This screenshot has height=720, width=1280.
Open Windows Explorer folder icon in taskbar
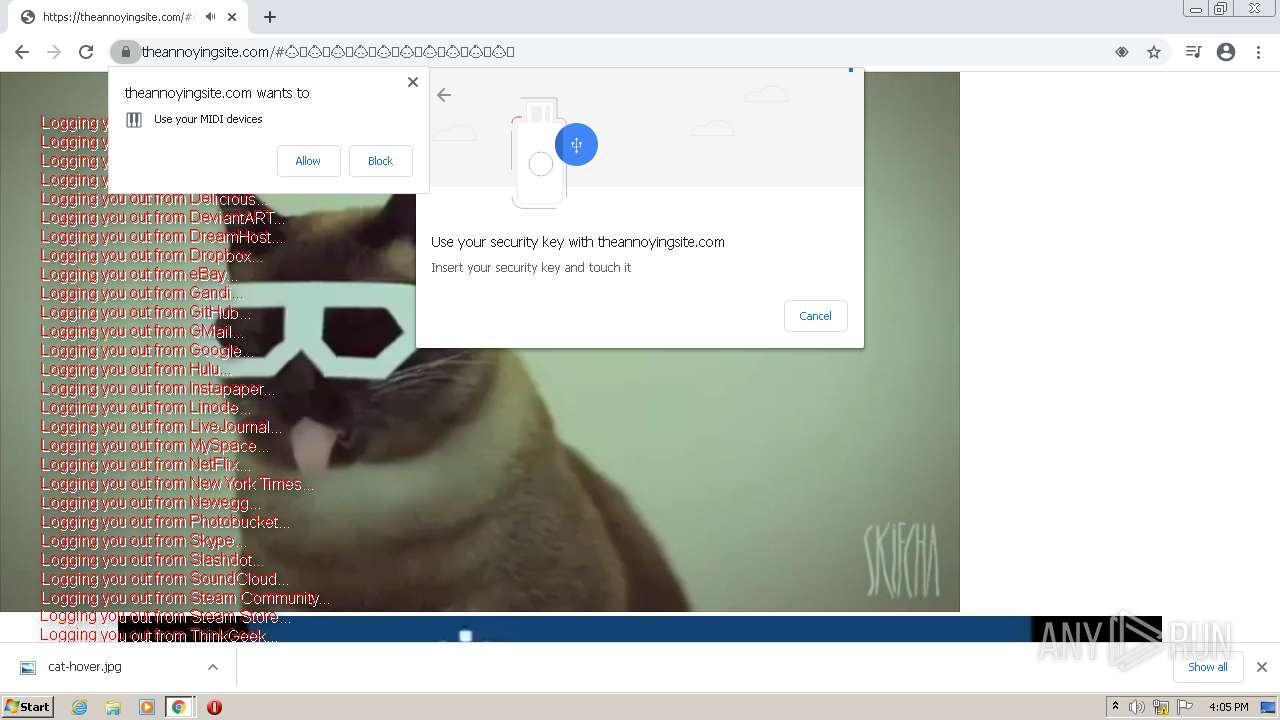[x=113, y=707]
